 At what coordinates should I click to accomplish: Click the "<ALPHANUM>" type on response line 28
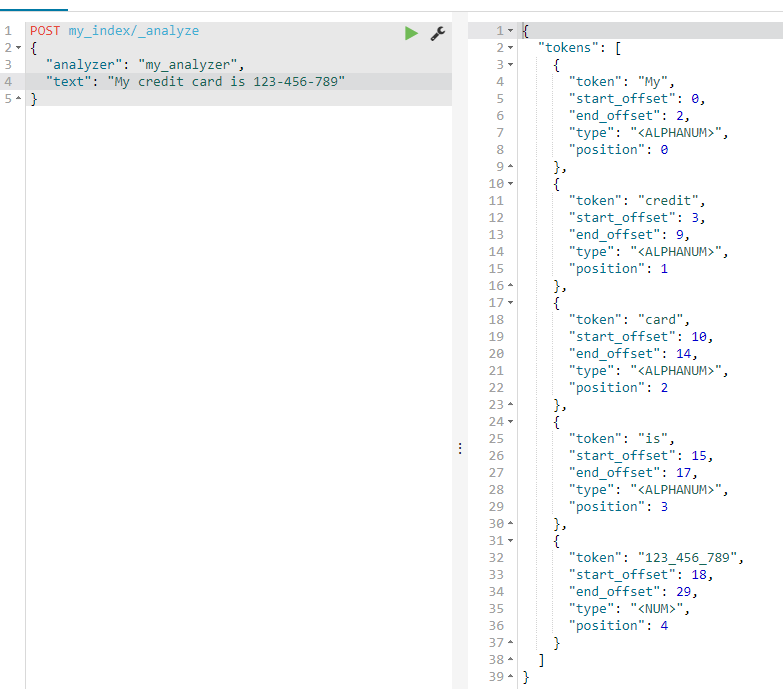(676, 490)
